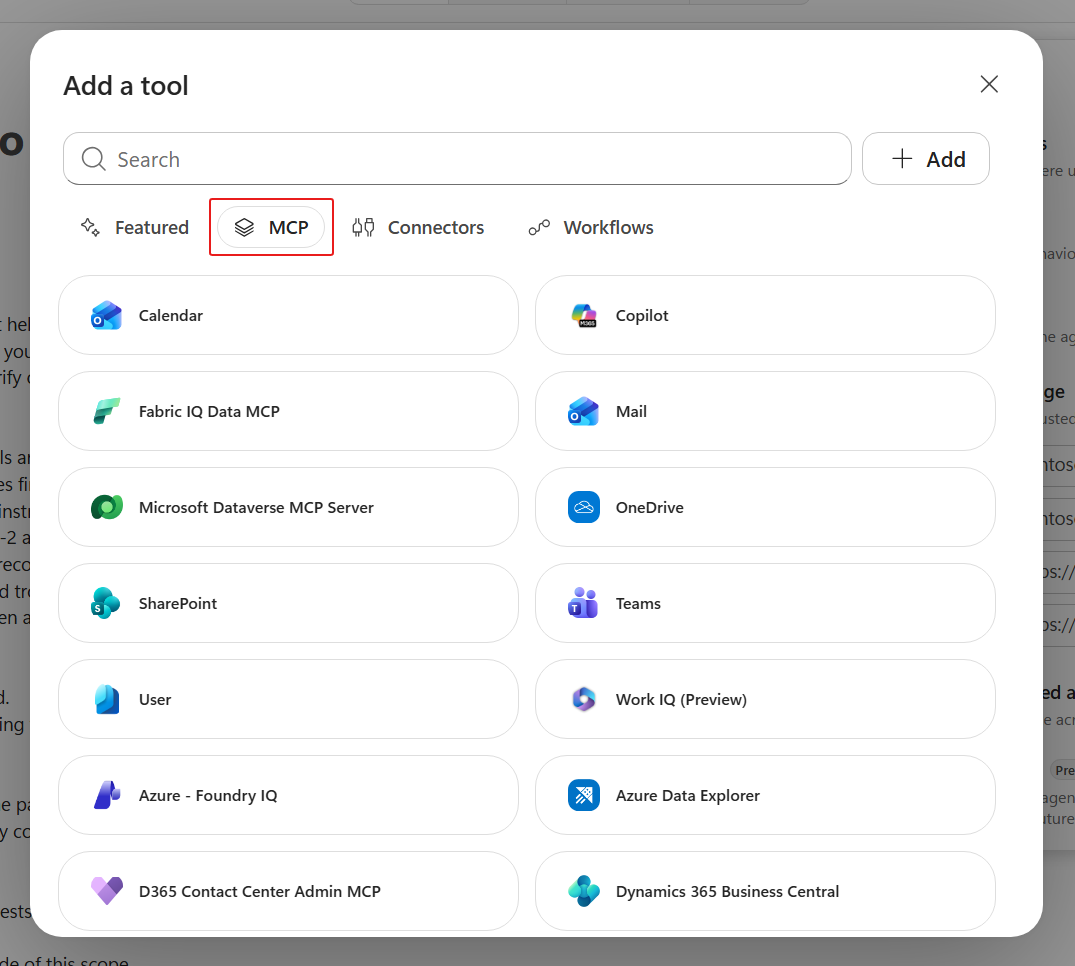Click the Teams icon
Viewport: 1075px width, 966px height.
click(x=583, y=603)
